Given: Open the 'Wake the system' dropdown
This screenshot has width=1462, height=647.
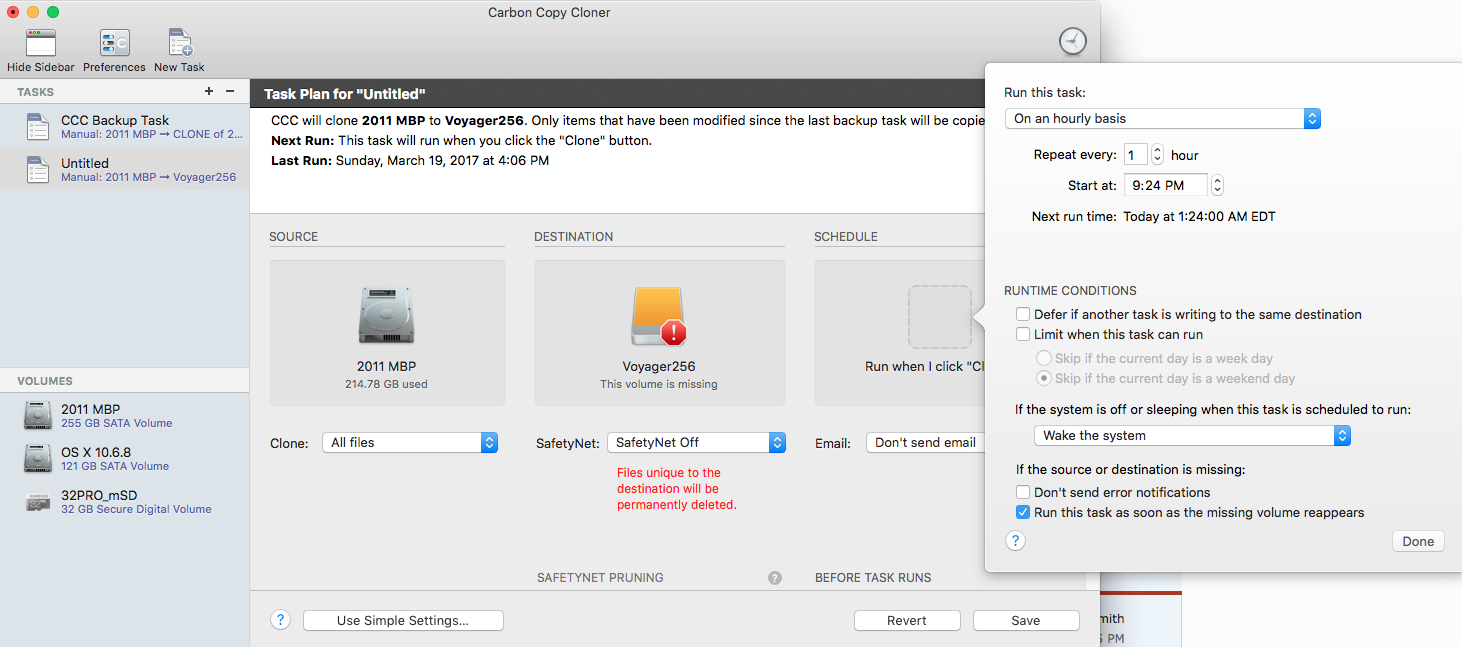Looking at the screenshot, I should pos(1192,435).
